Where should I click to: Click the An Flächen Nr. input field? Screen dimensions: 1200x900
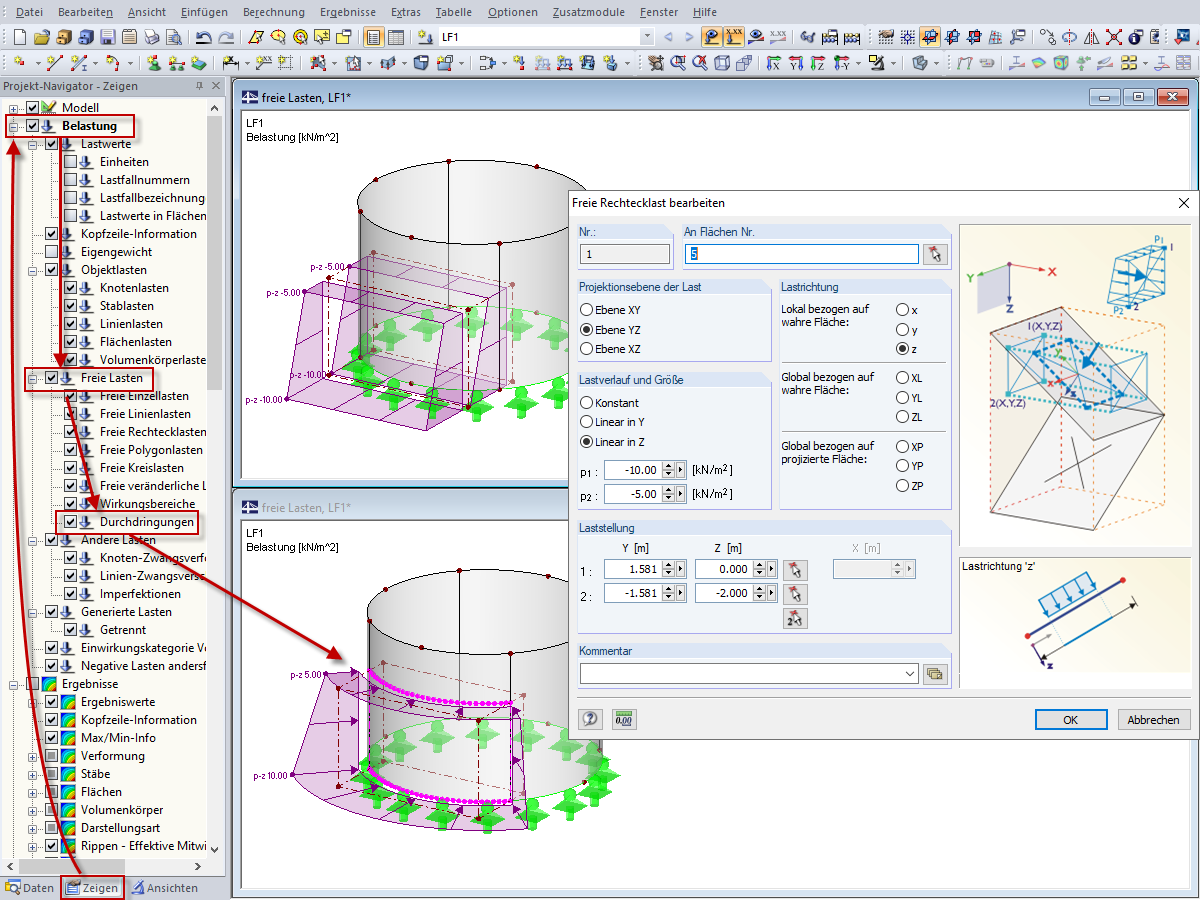tap(800, 254)
